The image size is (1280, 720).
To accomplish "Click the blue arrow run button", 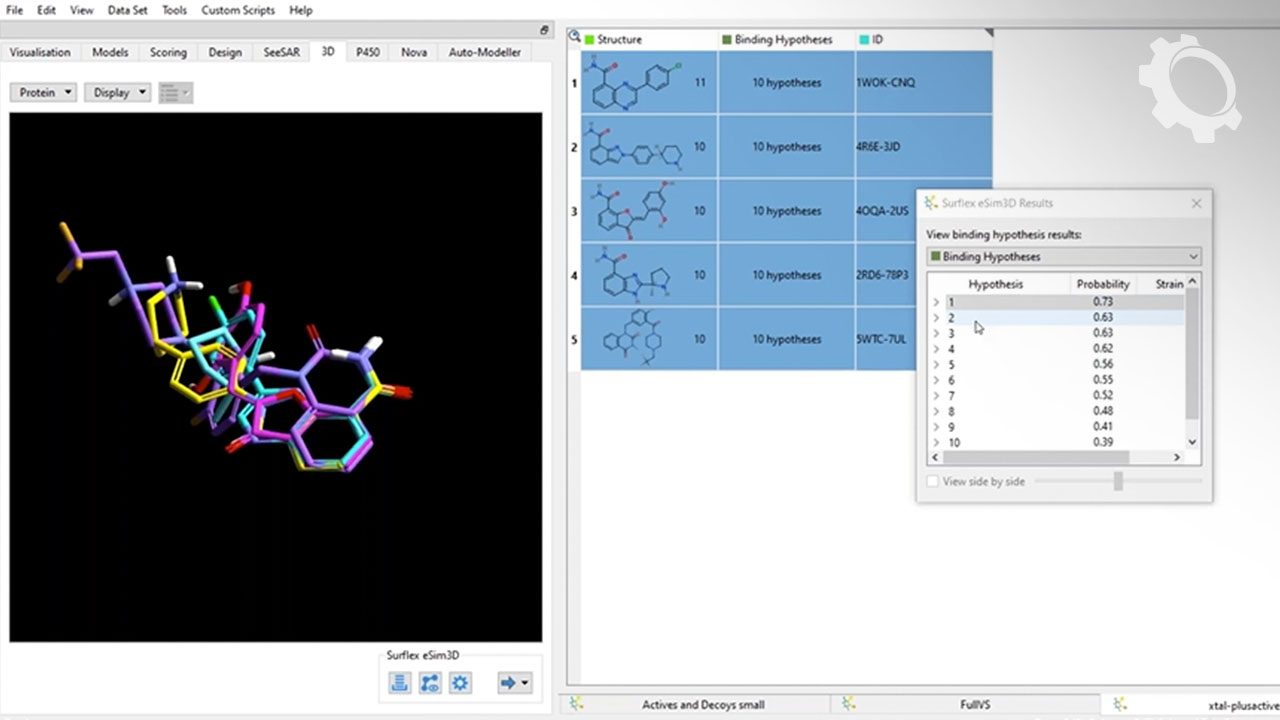I will [508, 683].
